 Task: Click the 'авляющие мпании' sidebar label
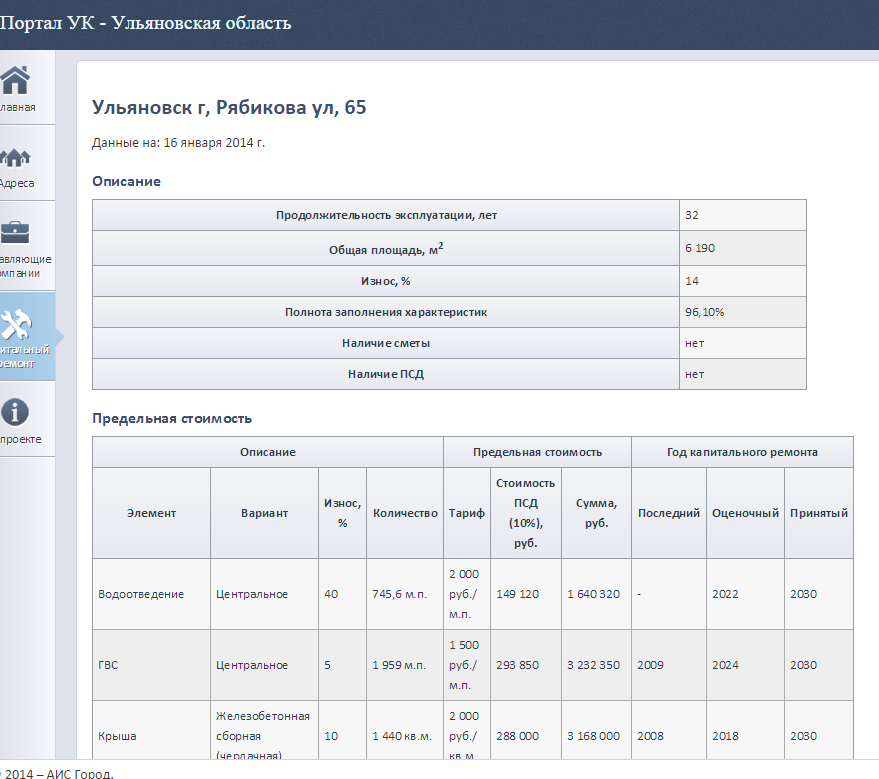click(26, 266)
